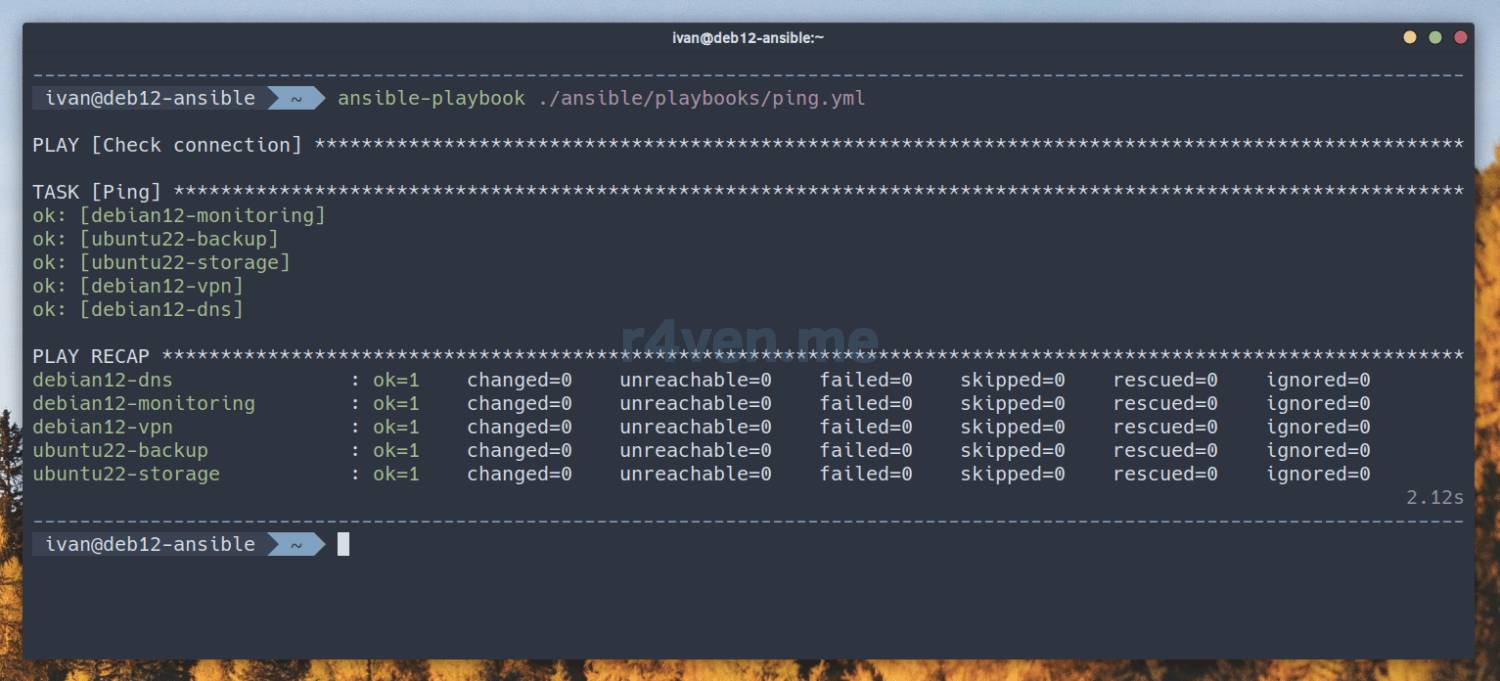Click the r4ven.me watermark text
The width and height of the screenshot is (1500, 681).
(750, 340)
